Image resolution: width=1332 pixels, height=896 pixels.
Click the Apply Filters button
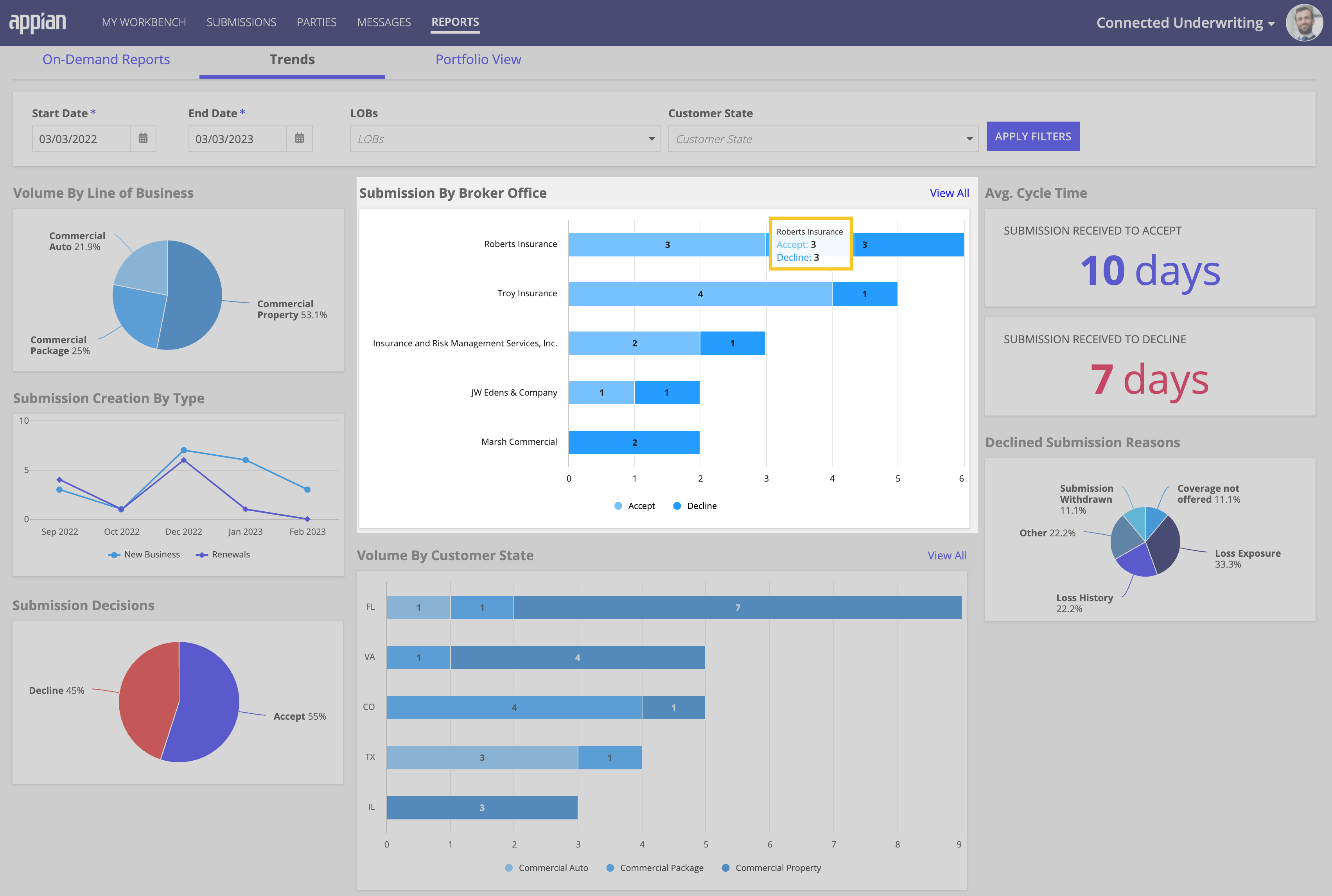pos(1032,136)
